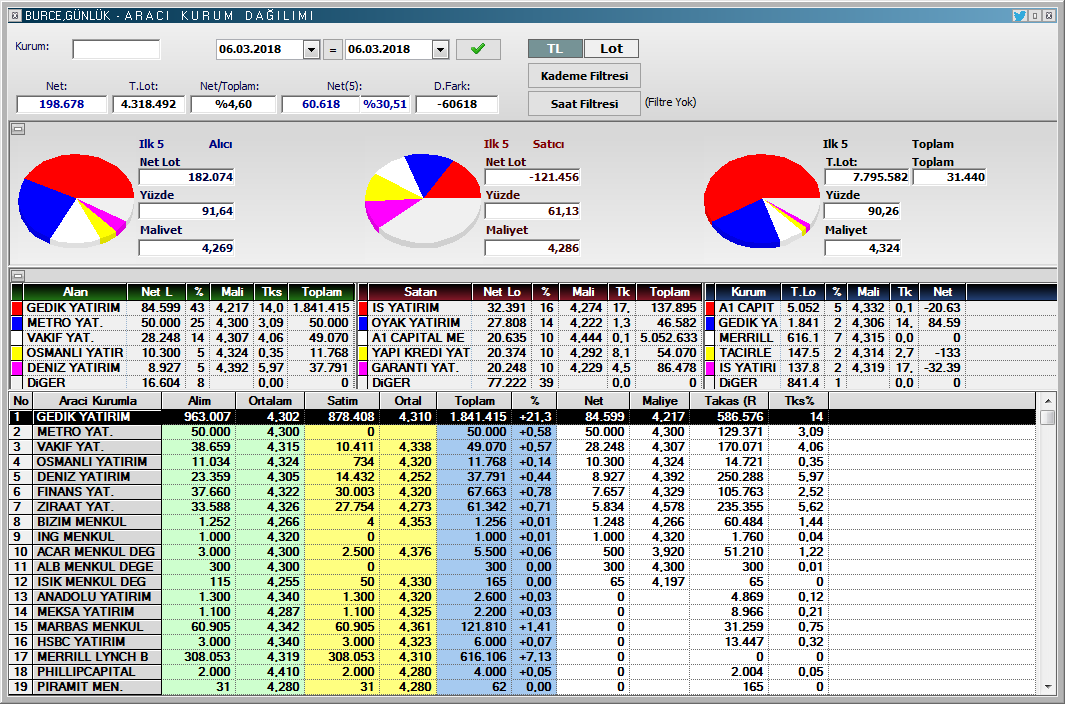1065x704 pixels.
Task: Sort by the Satan column header
Action: [420, 292]
